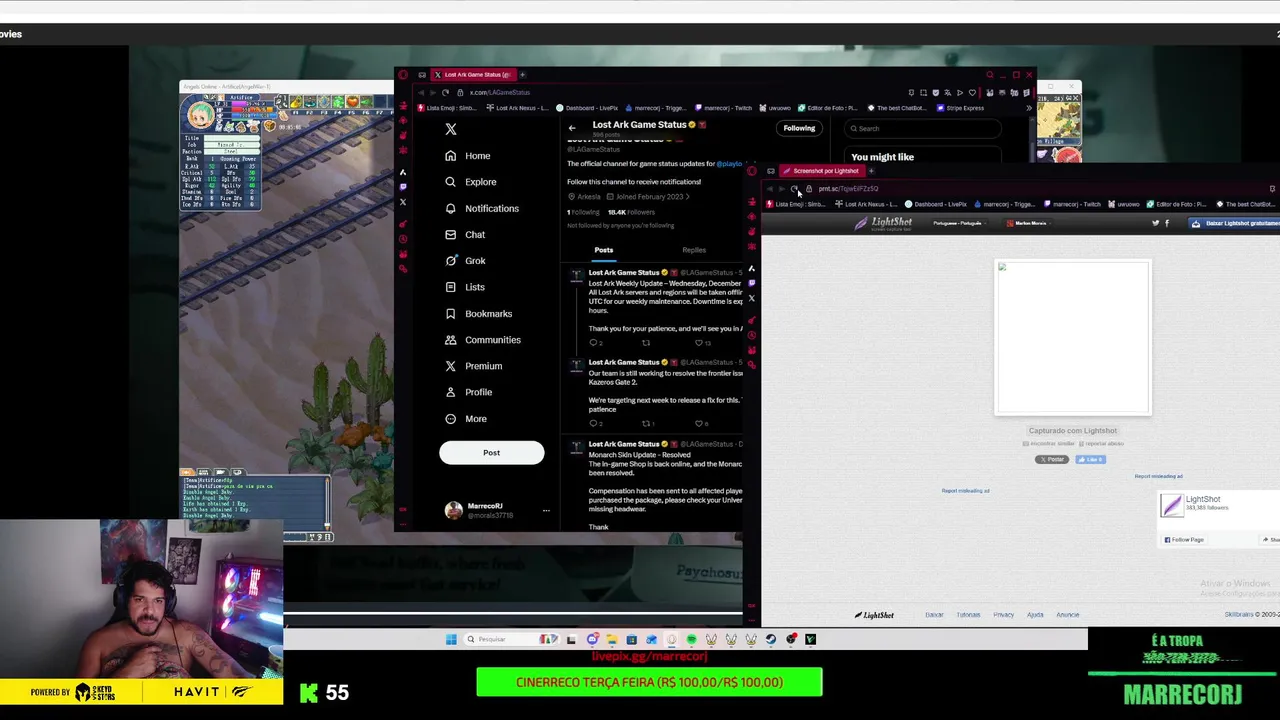Click the prnt.sc address bar
The height and width of the screenshot is (720, 1280).
pos(848,188)
